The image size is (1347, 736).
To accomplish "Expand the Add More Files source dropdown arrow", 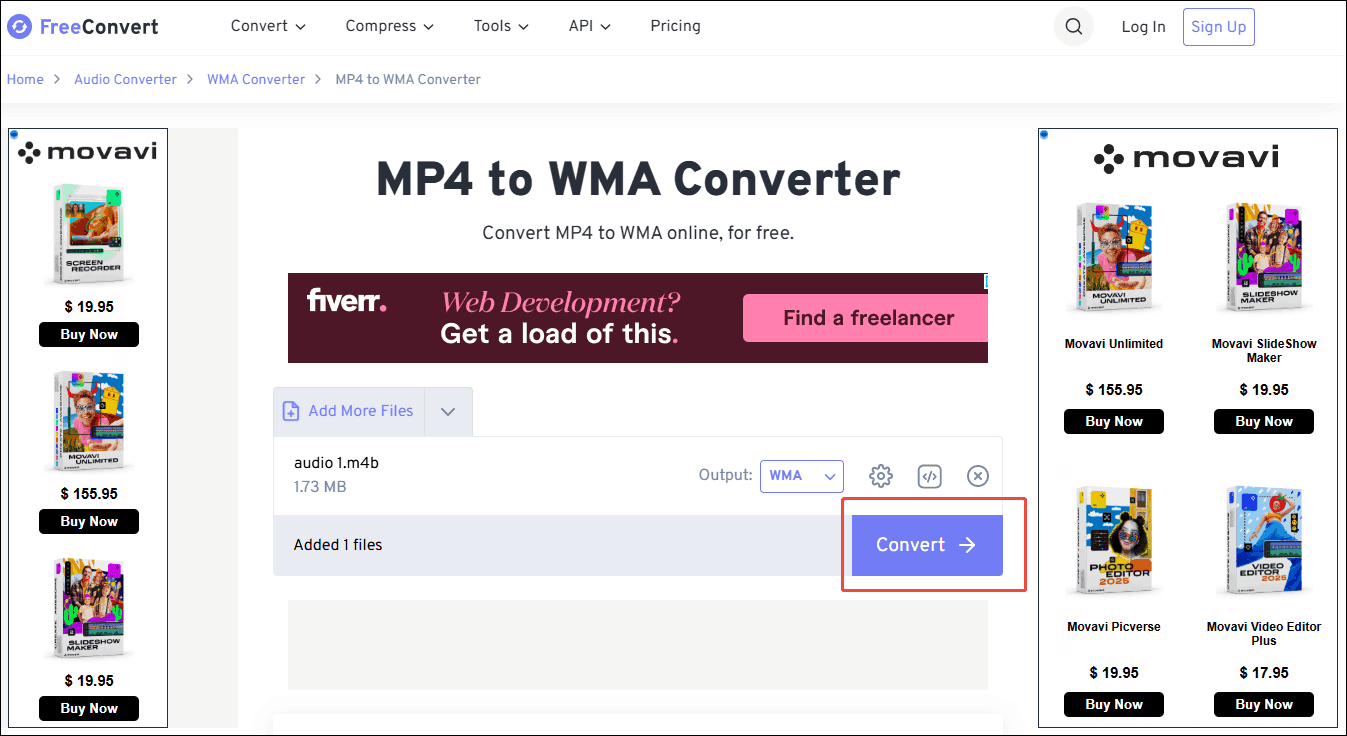I will pyautogui.click(x=448, y=412).
